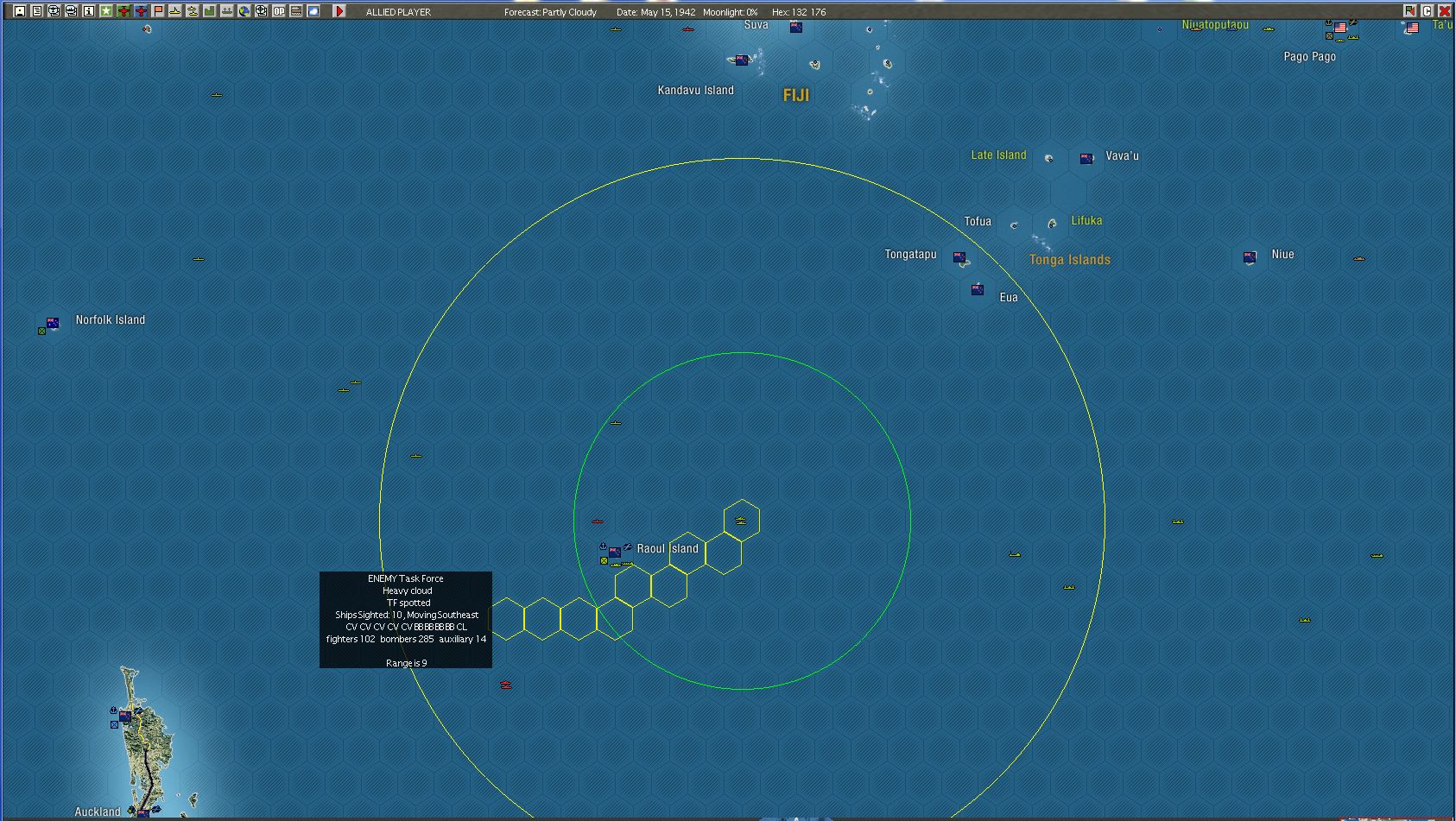Click the Moonlight: 0% status text
The height and width of the screenshot is (821, 1456).
click(731, 12)
